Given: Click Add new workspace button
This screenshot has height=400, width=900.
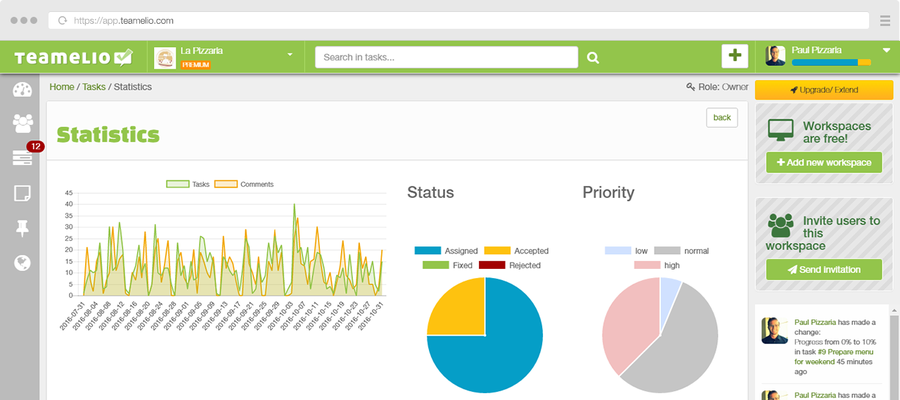Looking at the screenshot, I should (824, 162).
